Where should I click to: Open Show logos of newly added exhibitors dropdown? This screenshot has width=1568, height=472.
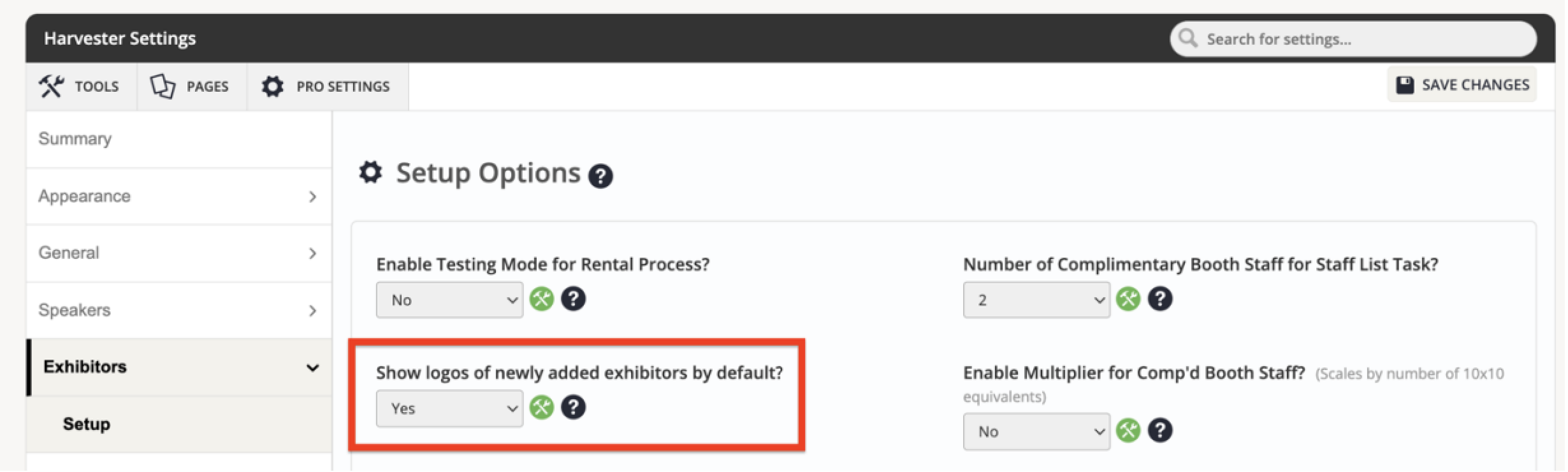[449, 408]
